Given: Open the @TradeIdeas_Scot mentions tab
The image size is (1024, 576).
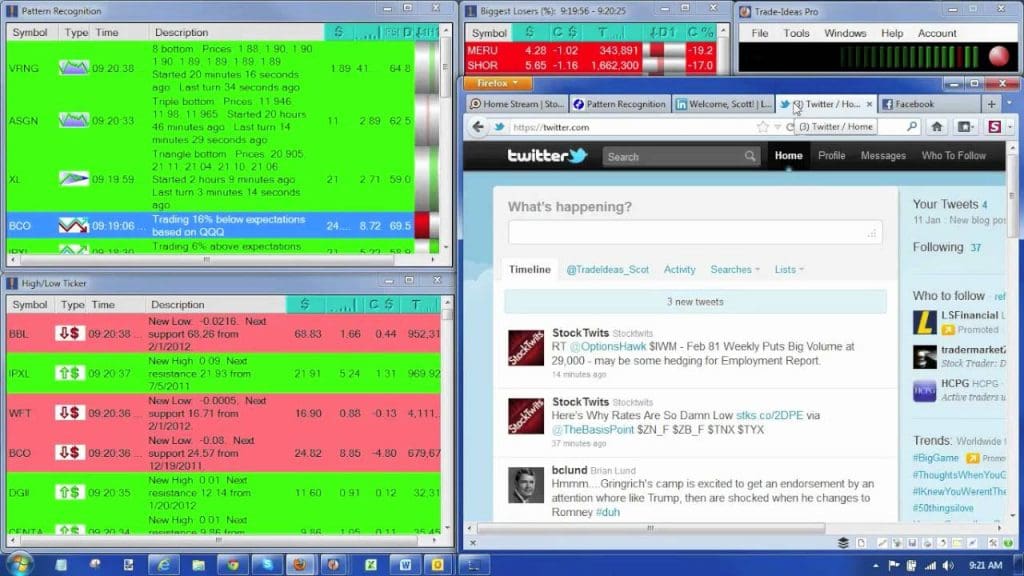Looking at the screenshot, I should tap(607, 269).
